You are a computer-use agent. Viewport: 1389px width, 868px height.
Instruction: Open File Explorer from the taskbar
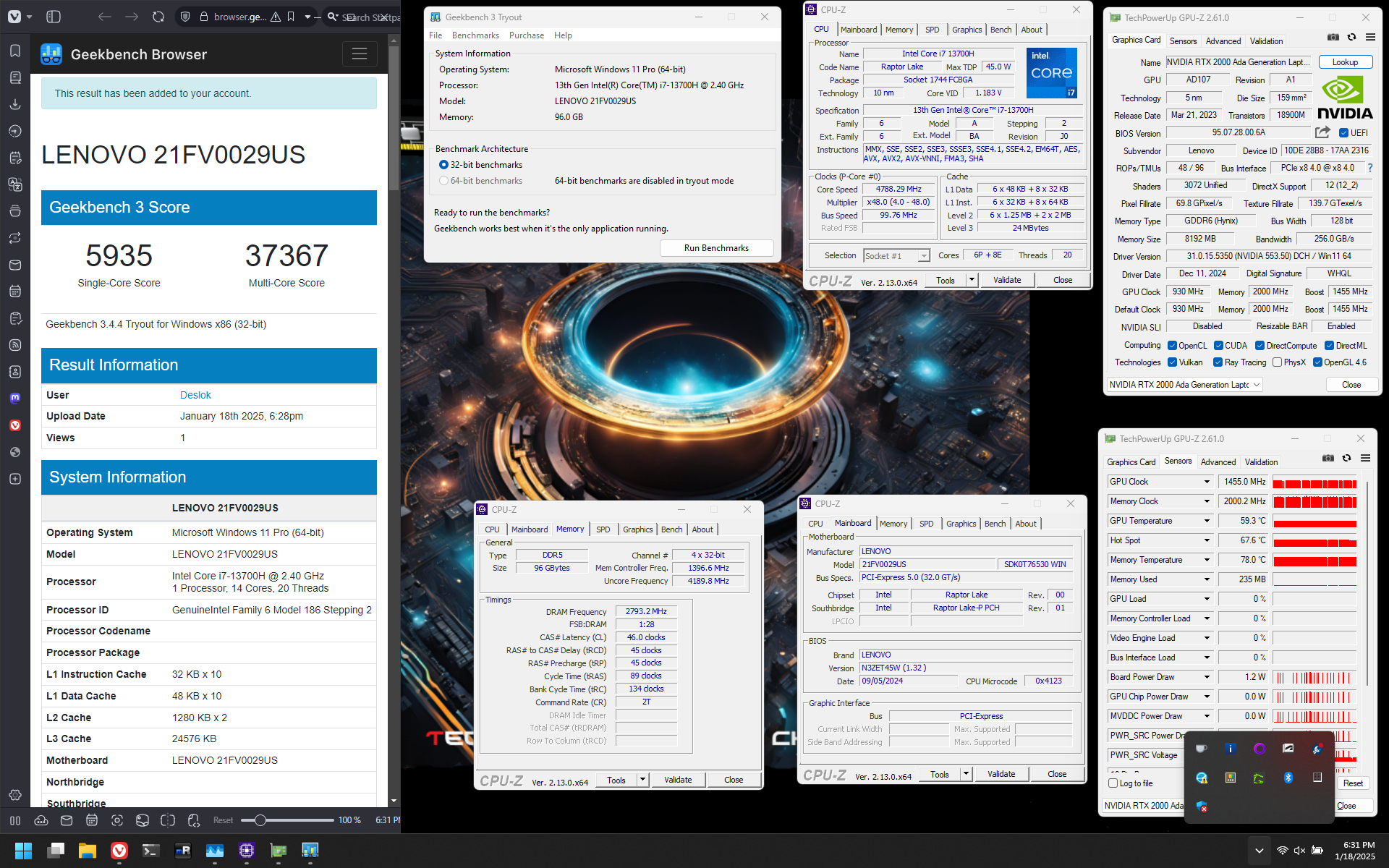tap(88, 851)
